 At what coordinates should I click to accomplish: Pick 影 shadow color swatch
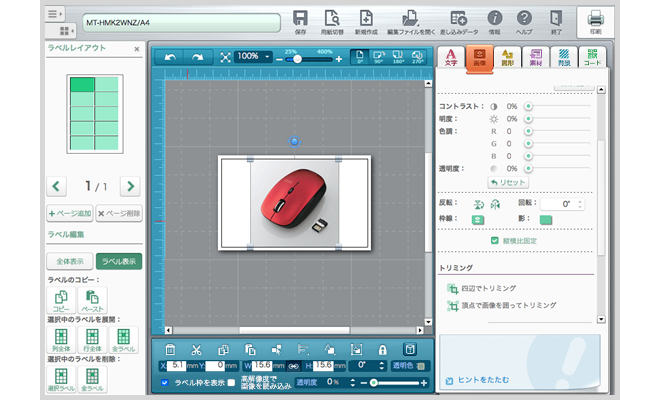coord(546,219)
